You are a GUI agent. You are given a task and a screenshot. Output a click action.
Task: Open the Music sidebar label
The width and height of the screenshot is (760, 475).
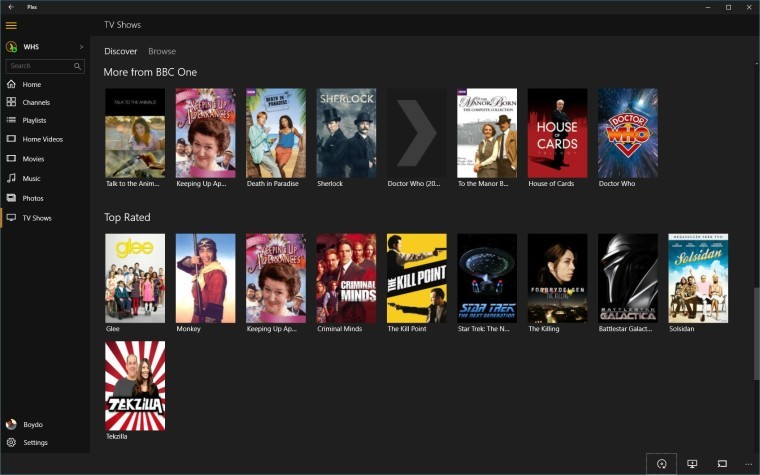[31, 178]
